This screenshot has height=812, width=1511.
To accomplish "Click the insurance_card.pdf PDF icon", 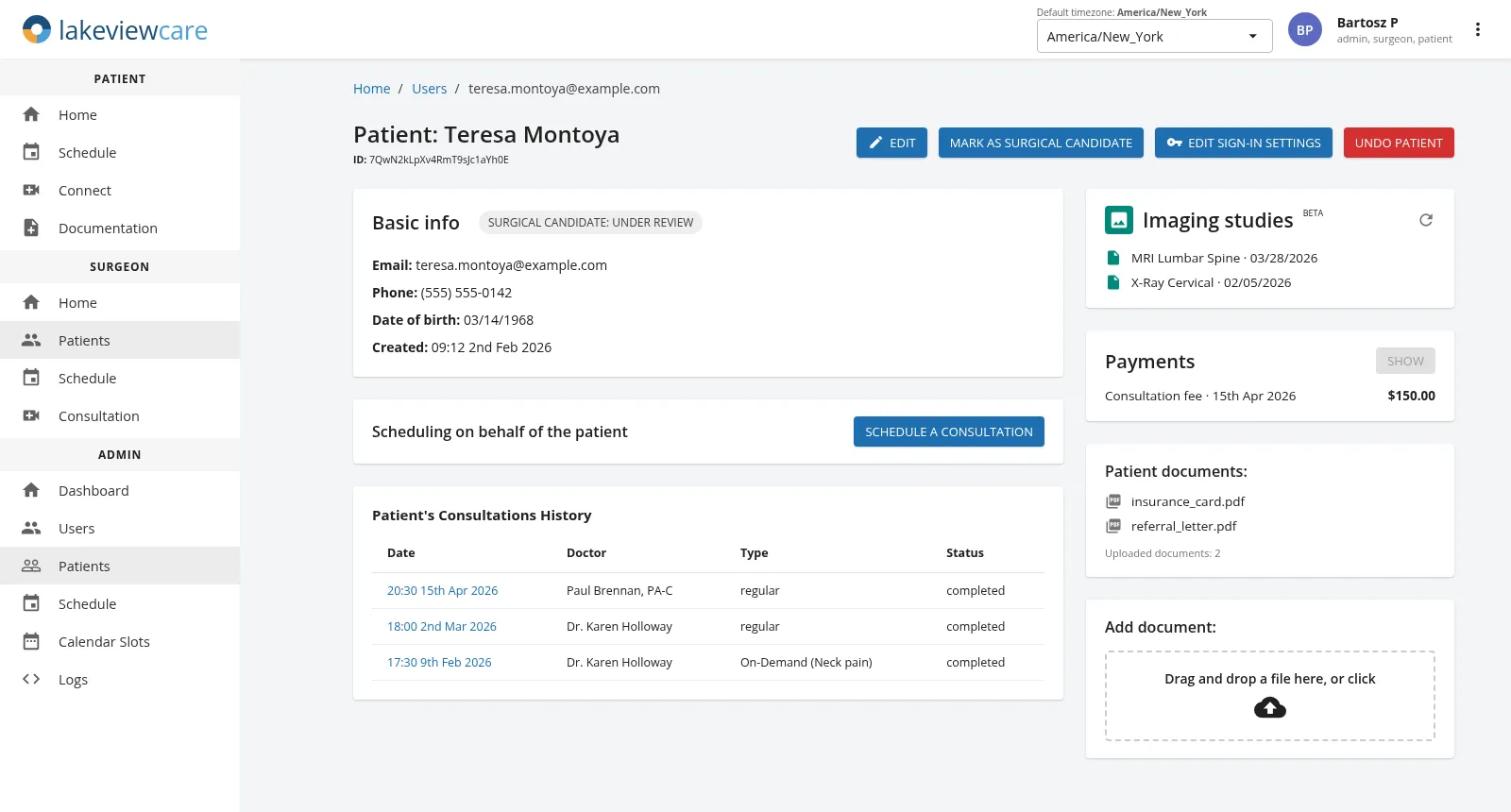I will [1113, 501].
